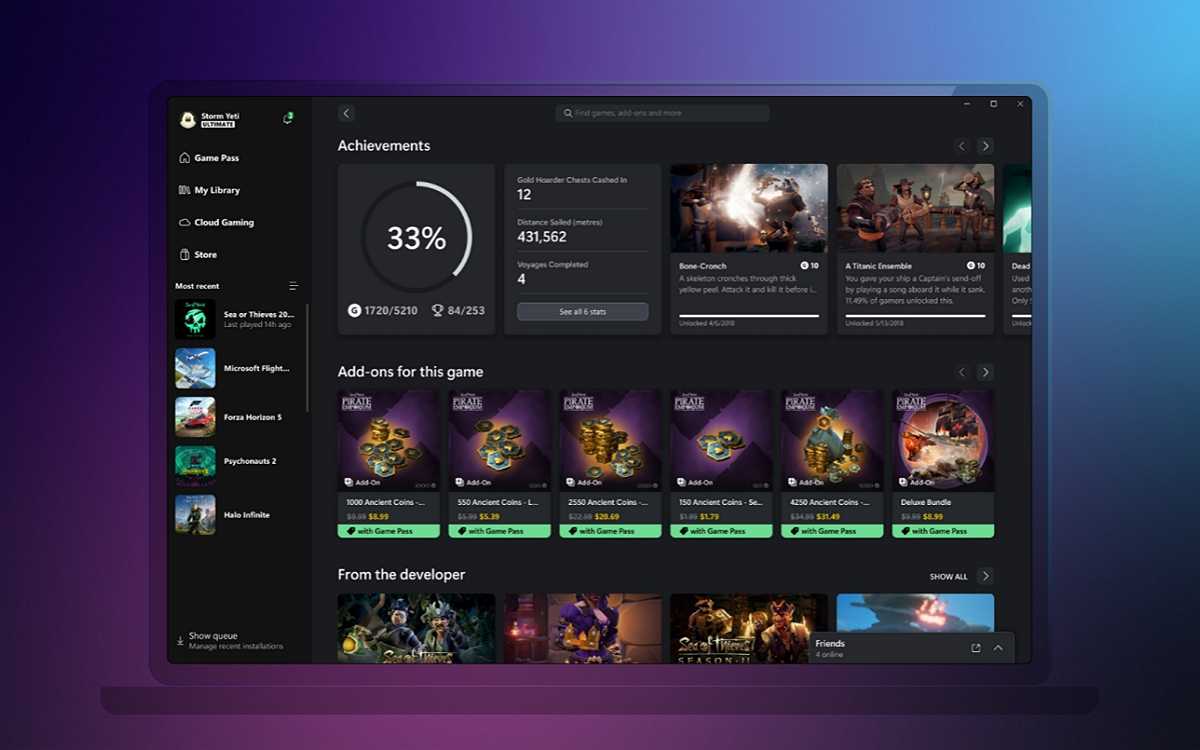Click Gamerscore 10 icon on A Titanic Ensemble
Screen dimensions: 1200x750
click(x=971, y=266)
